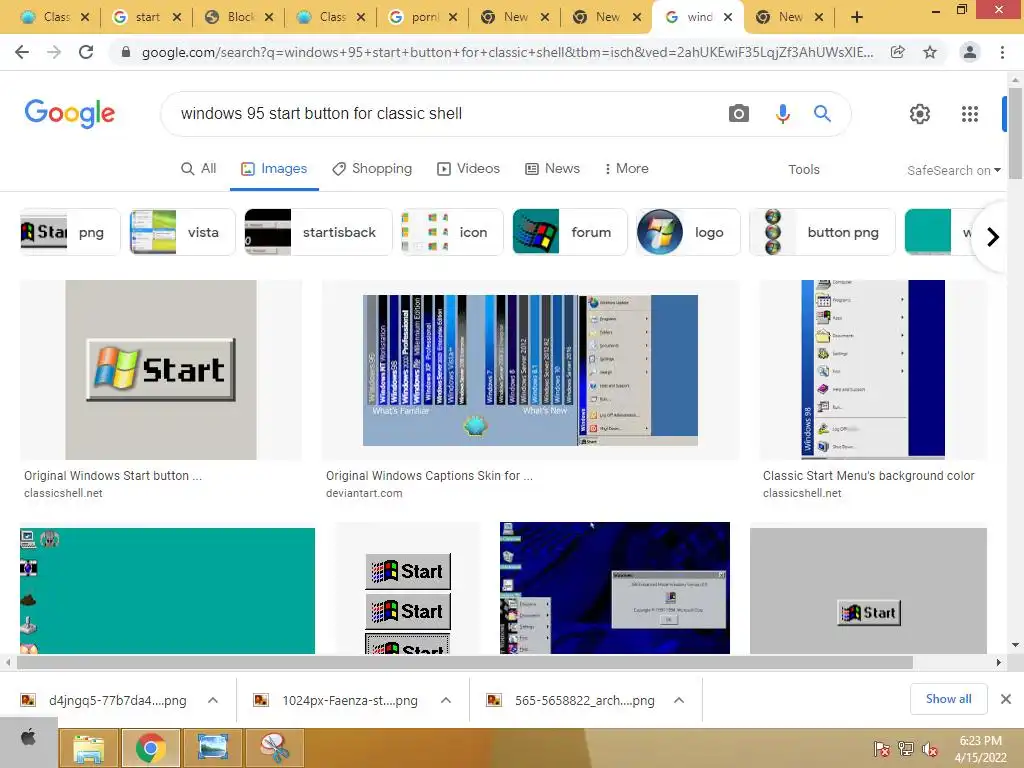Click the taskbar clock showing 6:23 PM
The width and height of the screenshot is (1024, 768).
(980, 749)
